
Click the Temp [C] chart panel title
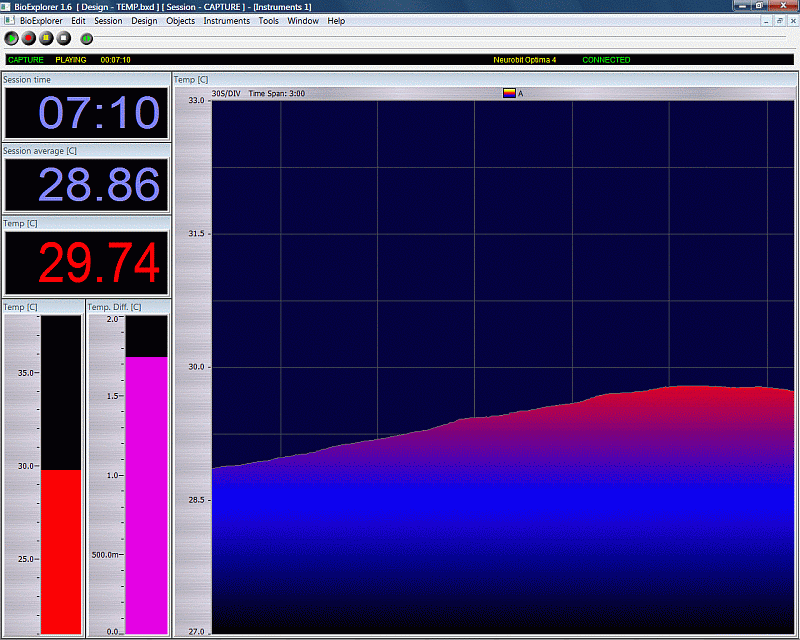(191, 80)
